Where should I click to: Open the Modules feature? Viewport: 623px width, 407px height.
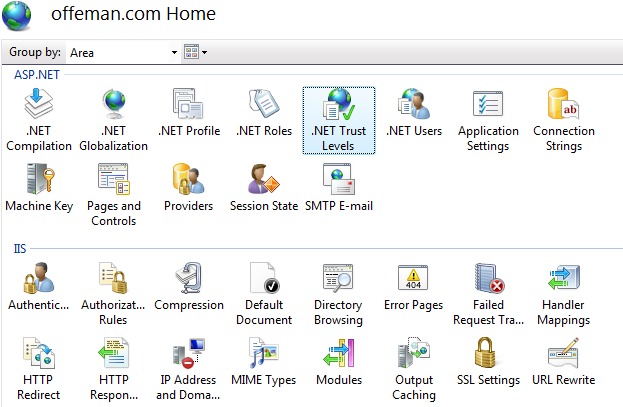click(x=339, y=362)
